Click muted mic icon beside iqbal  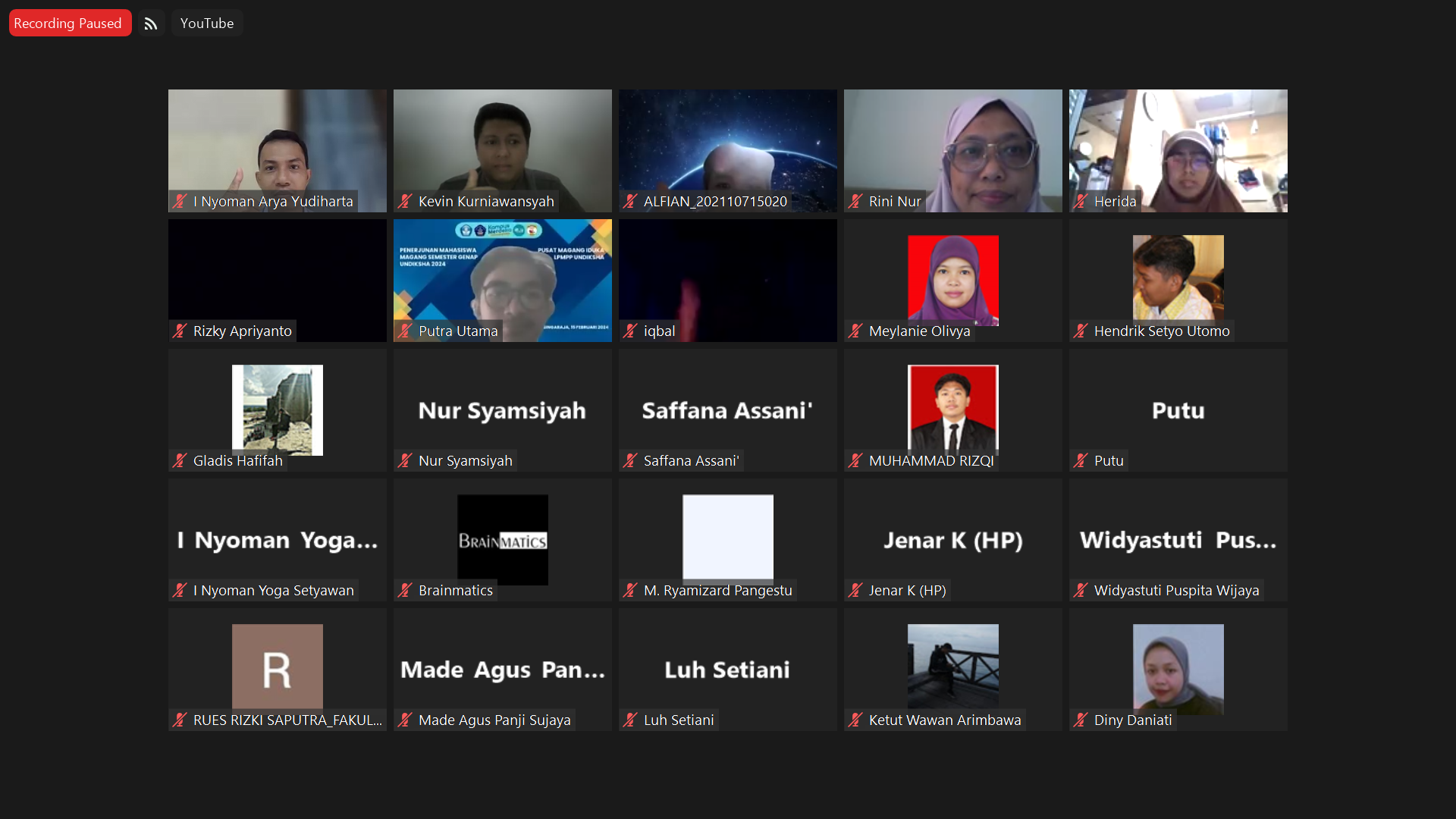(x=630, y=331)
